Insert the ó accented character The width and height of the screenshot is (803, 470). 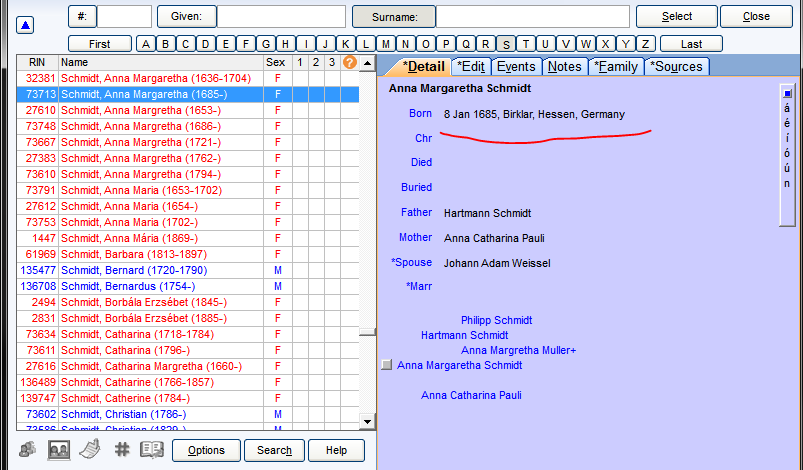(x=787, y=154)
